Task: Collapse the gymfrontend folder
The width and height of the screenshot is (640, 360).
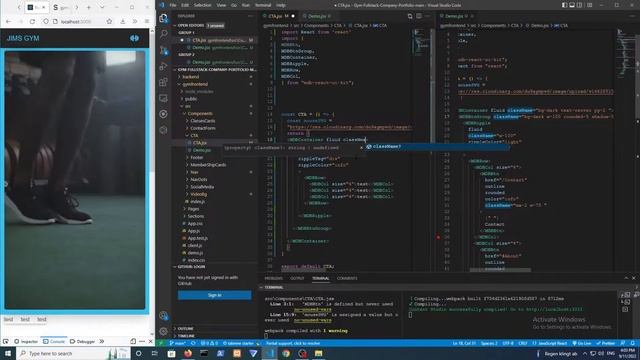Action: coord(195,84)
